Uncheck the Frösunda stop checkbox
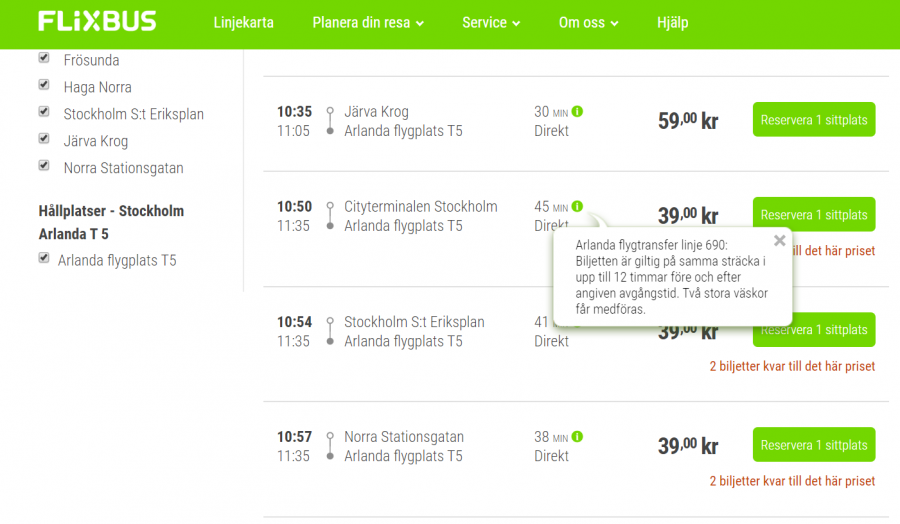900x524 pixels. point(44,58)
